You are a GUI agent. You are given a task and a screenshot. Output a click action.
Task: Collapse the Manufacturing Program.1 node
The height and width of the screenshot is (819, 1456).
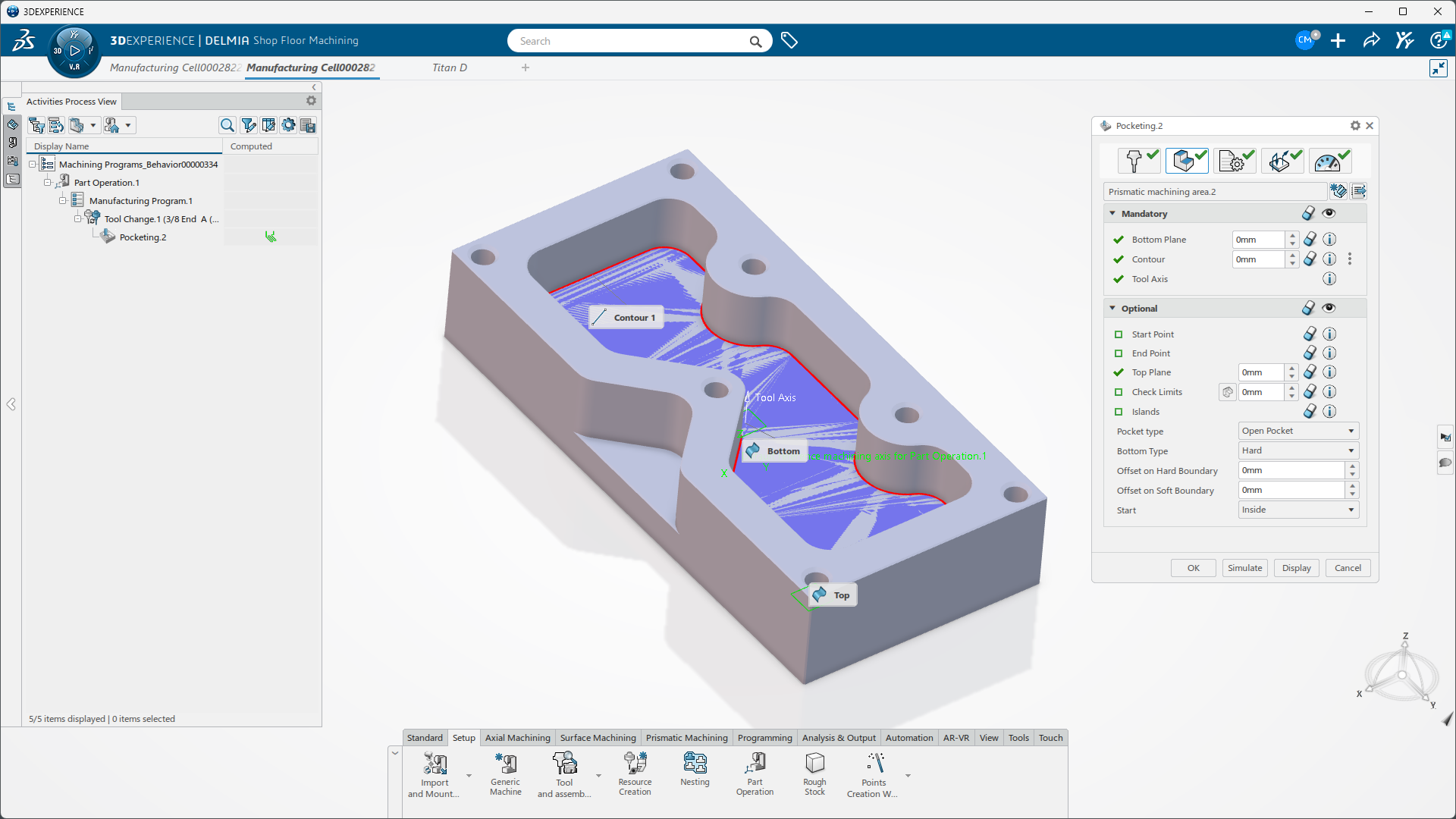[x=62, y=200]
